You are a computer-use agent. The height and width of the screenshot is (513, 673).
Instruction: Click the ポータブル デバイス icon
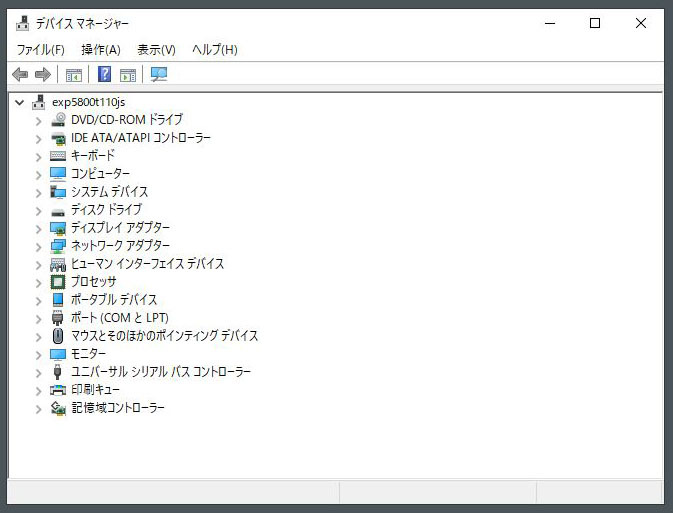(x=58, y=300)
